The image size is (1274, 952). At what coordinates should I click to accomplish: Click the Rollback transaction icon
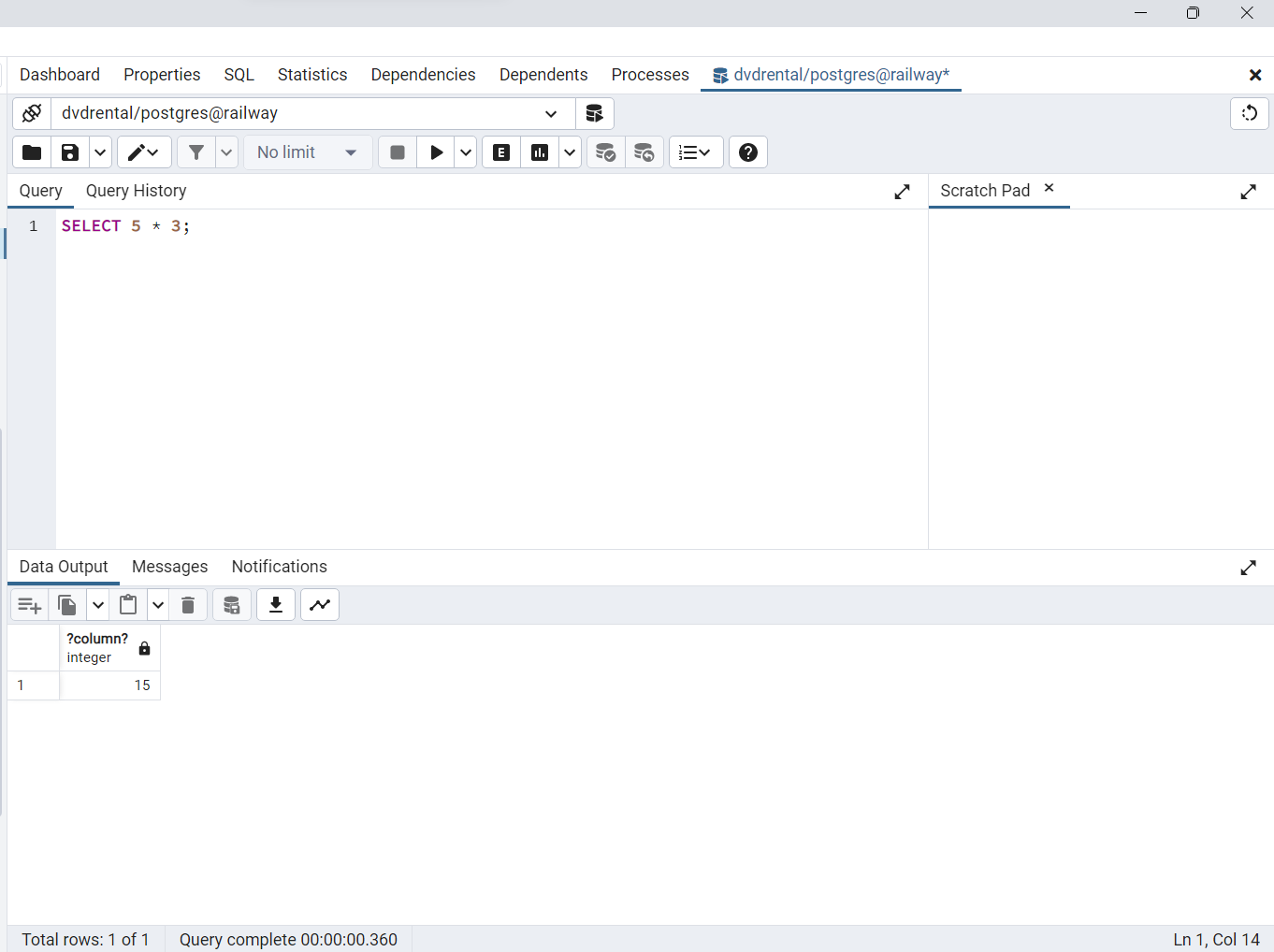(x=644, y=152)
